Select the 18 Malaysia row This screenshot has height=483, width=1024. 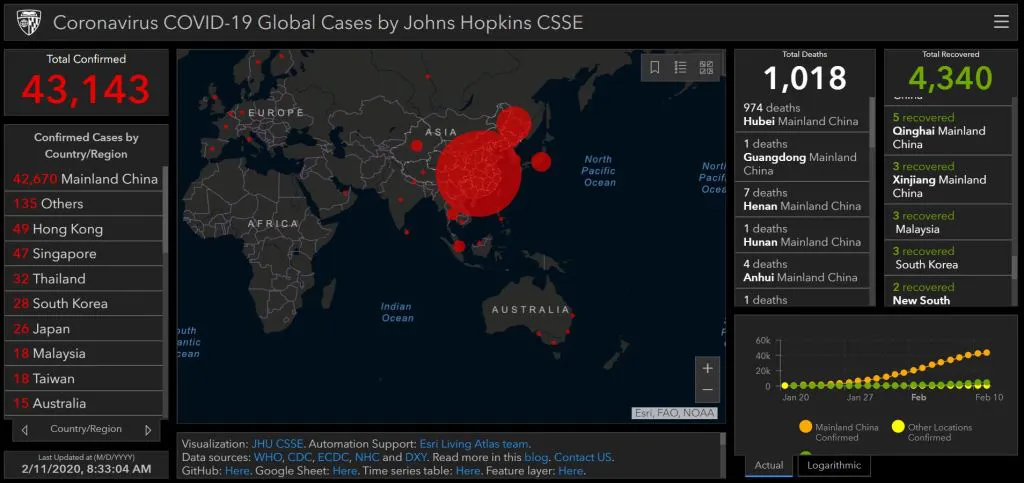[84, 354]
